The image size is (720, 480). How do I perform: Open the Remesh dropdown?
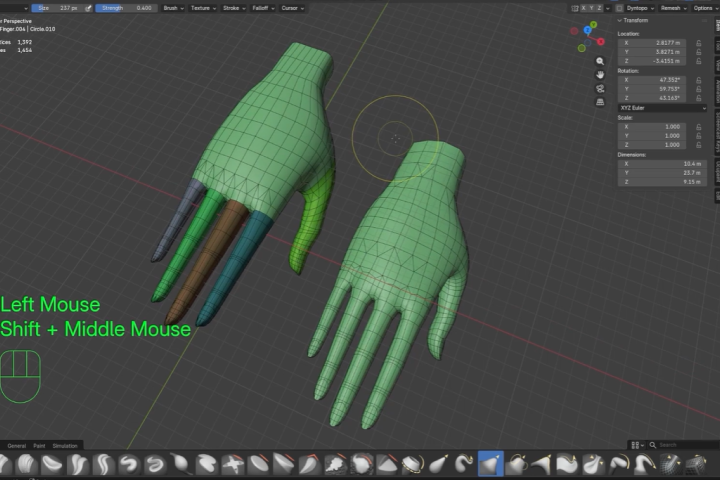click(674, 8)
